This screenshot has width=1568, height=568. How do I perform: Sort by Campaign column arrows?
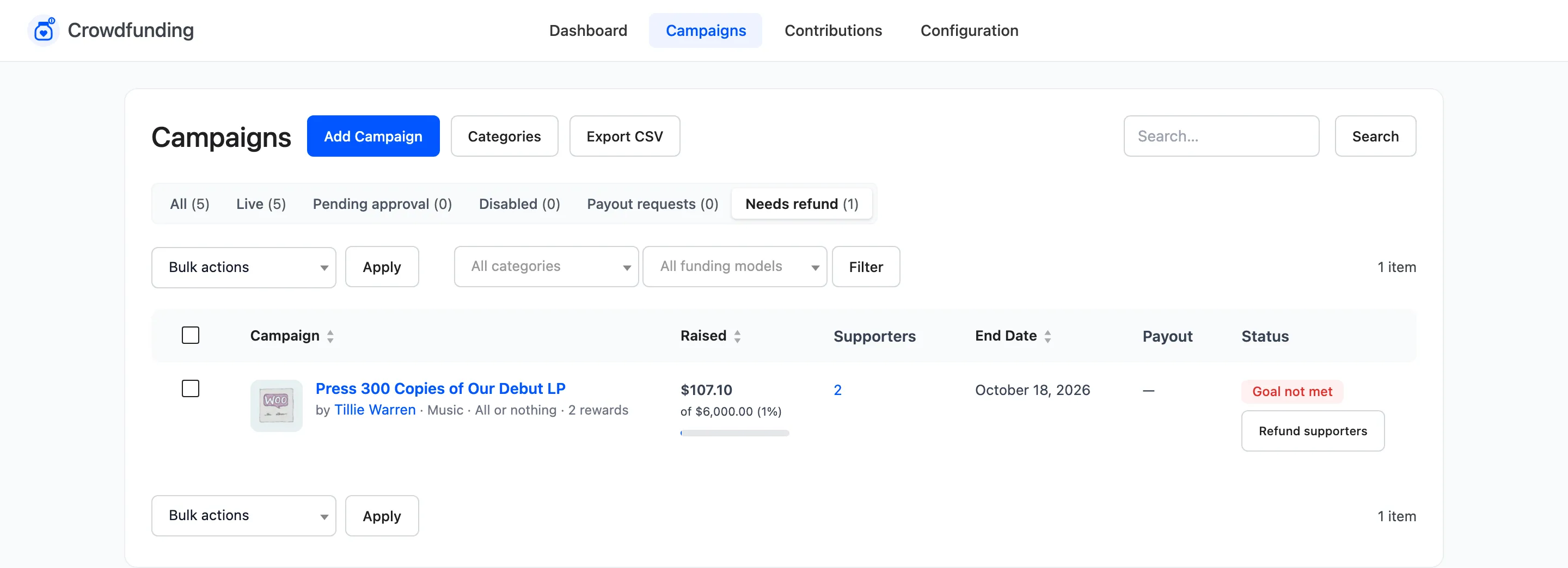pos(330,336)
